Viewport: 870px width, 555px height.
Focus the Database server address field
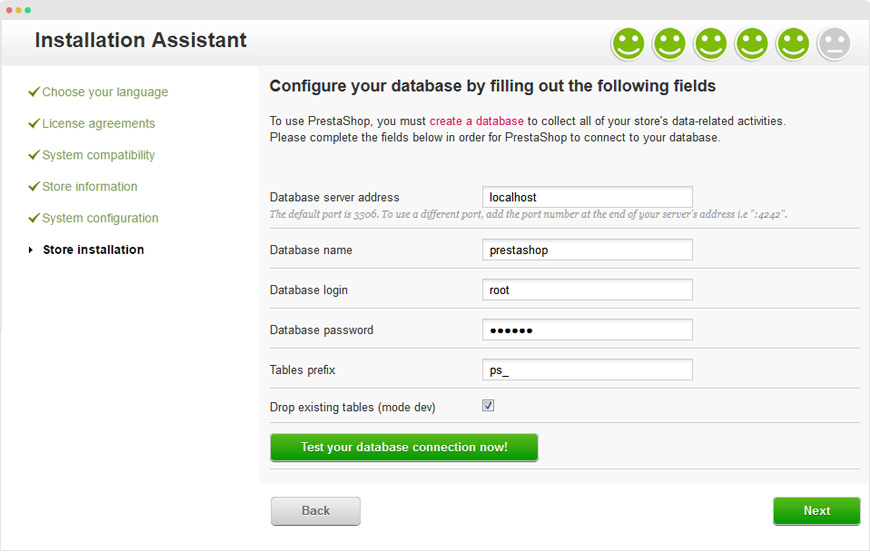point(587,197)
